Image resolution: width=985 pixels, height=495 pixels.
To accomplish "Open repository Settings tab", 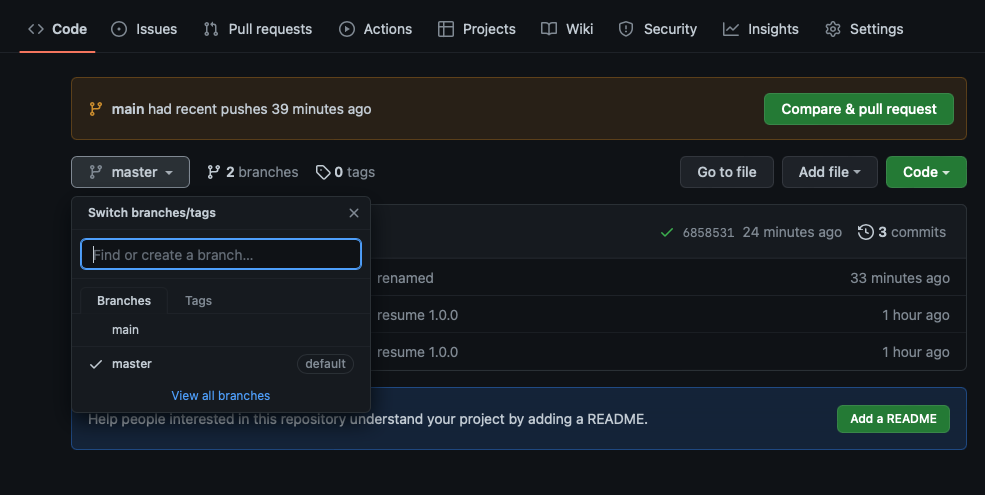I will [864, 29].
